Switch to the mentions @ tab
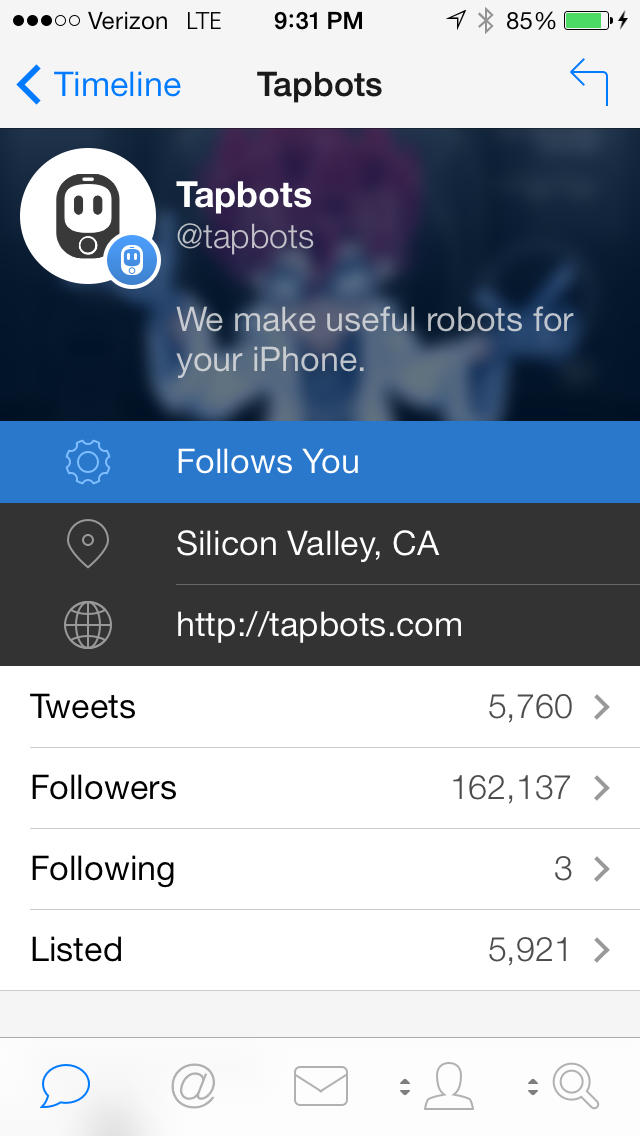The height and width of the screenshot is (1136, 640). click(194, 1086)
